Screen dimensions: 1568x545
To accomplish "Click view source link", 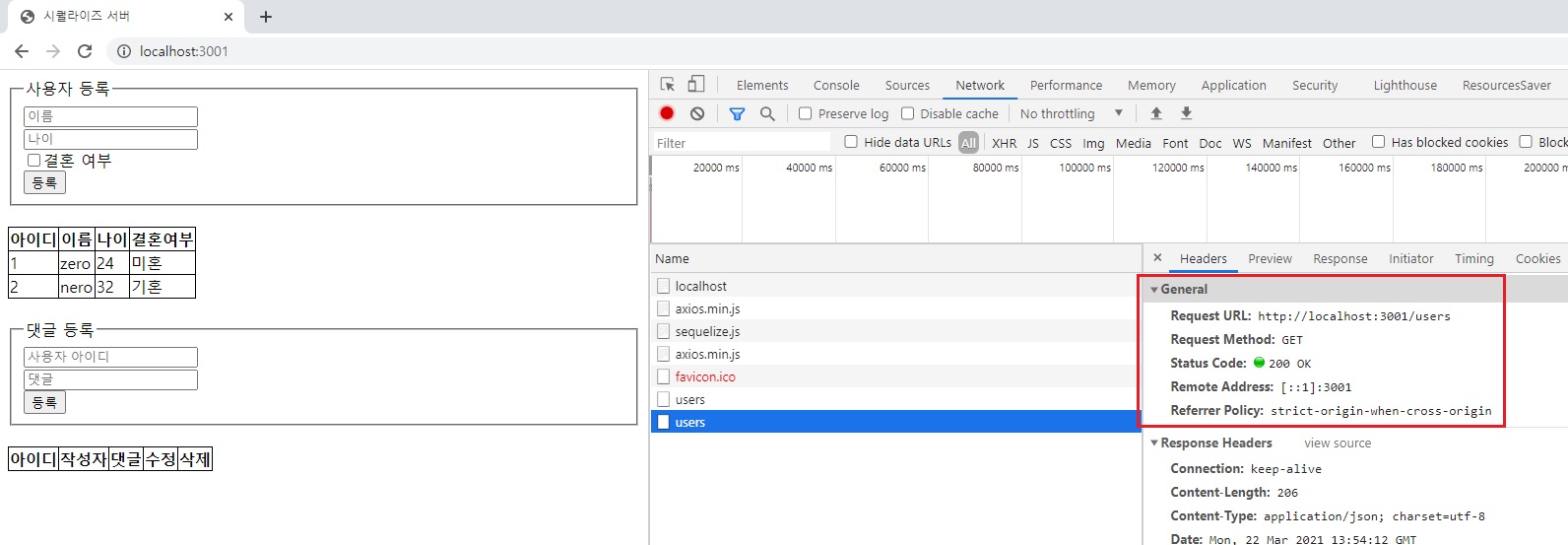I will (x=1337, y=443).
